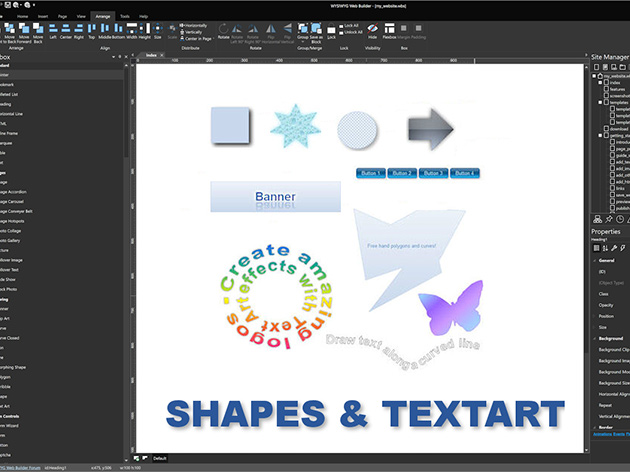Select Horizontal Line in Toolbox
This screenshot has width=630, height=473.
(11, 114)
